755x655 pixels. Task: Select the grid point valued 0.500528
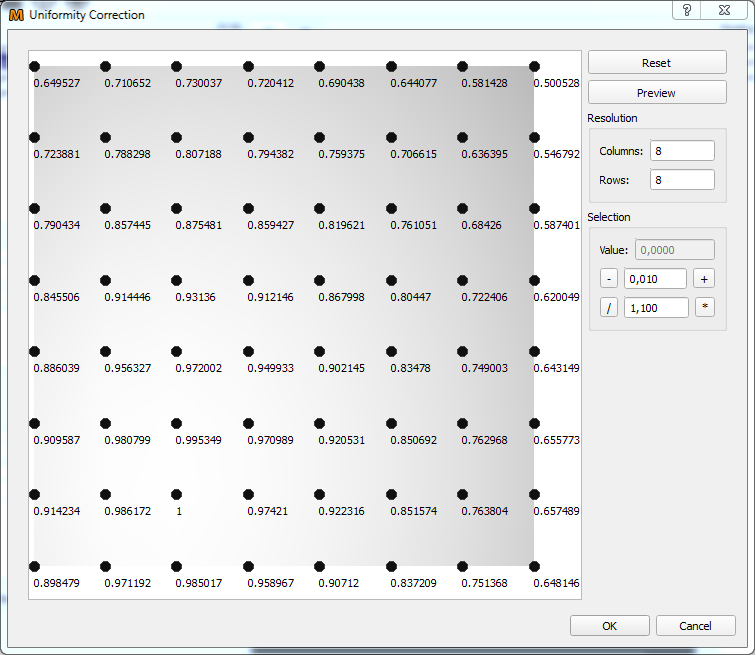point(534,66)
